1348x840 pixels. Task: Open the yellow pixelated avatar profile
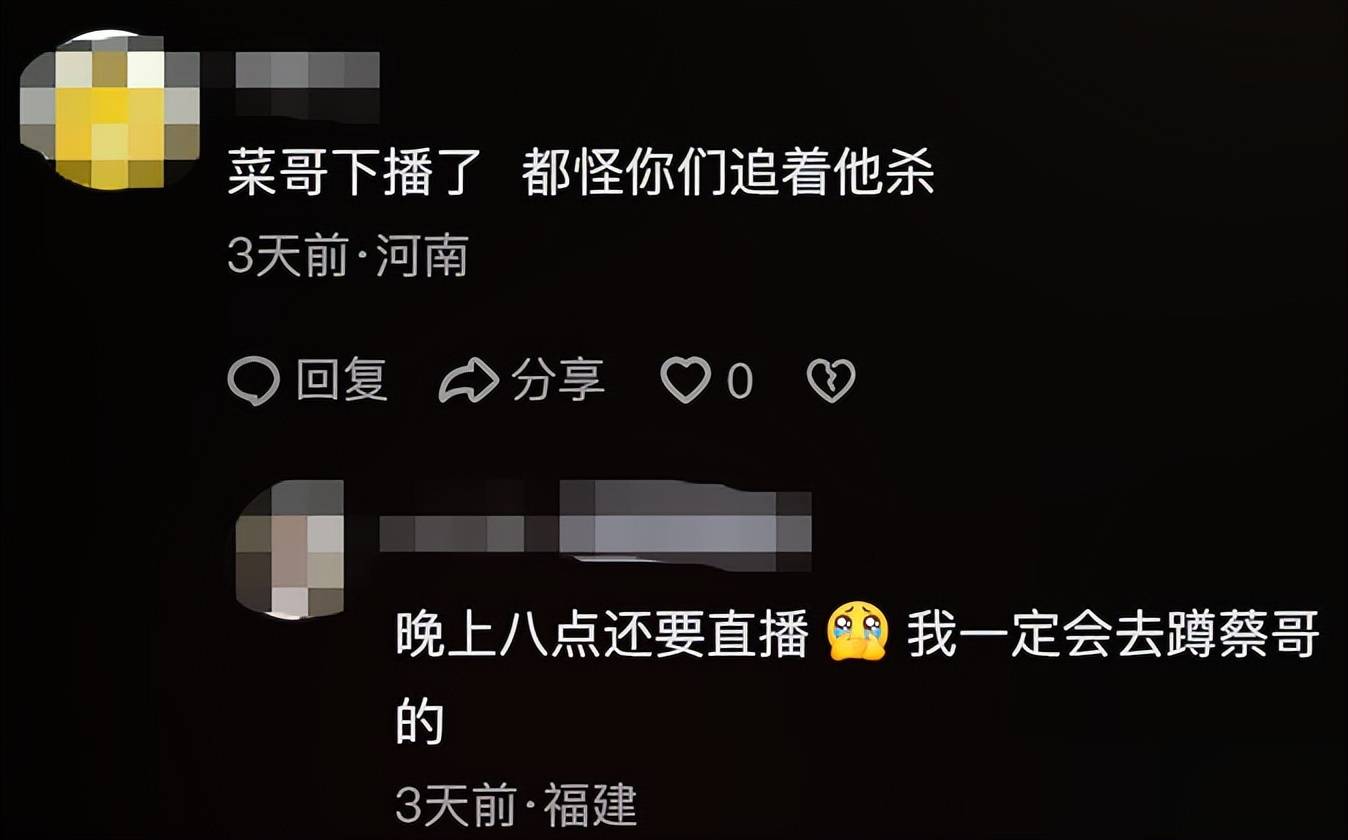tap(109, 110)
